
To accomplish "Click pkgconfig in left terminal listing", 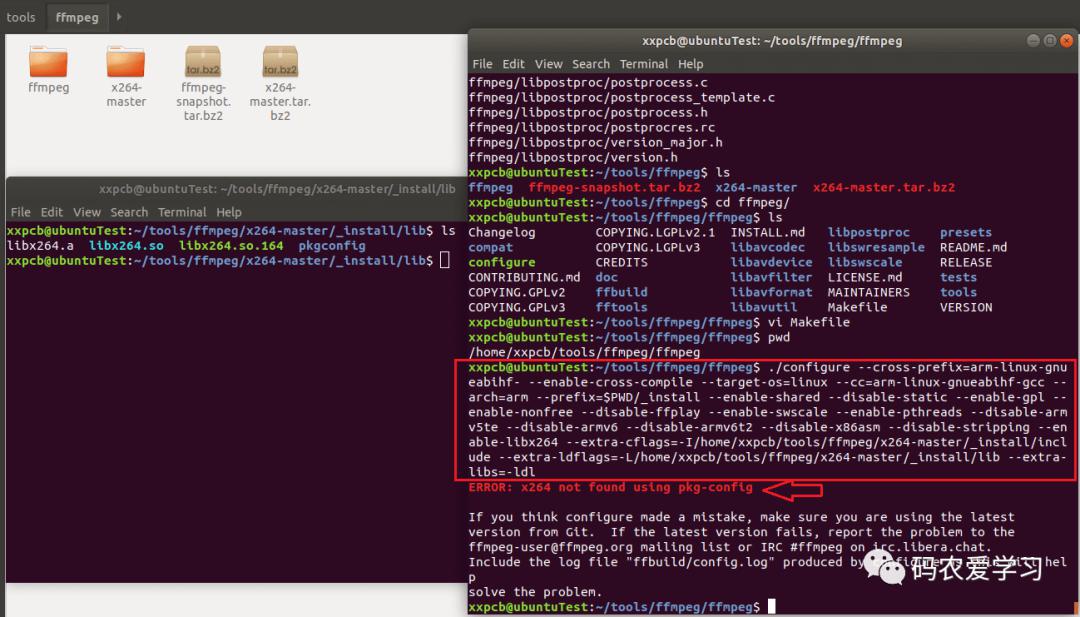I will click(x=333, y=246).
